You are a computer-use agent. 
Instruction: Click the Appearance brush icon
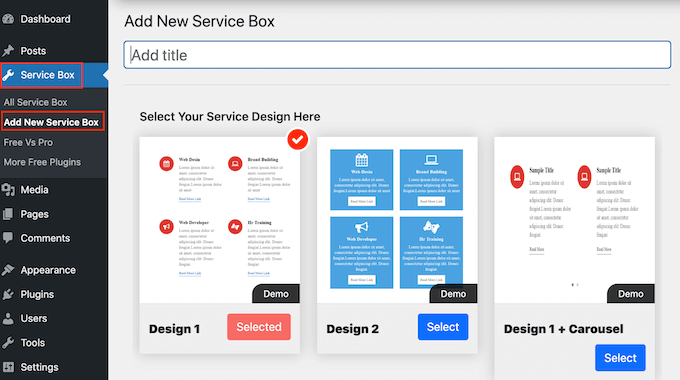coord(8,270)
